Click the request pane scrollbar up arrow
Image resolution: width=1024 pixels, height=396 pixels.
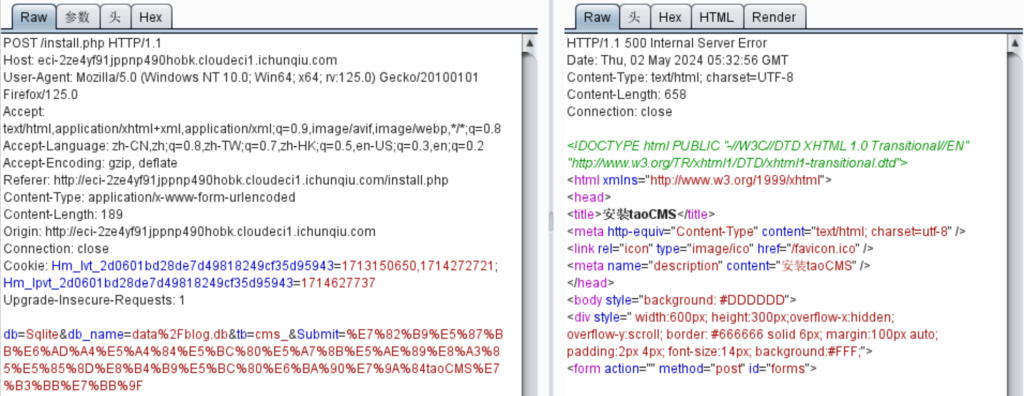[x=530, y=43]
